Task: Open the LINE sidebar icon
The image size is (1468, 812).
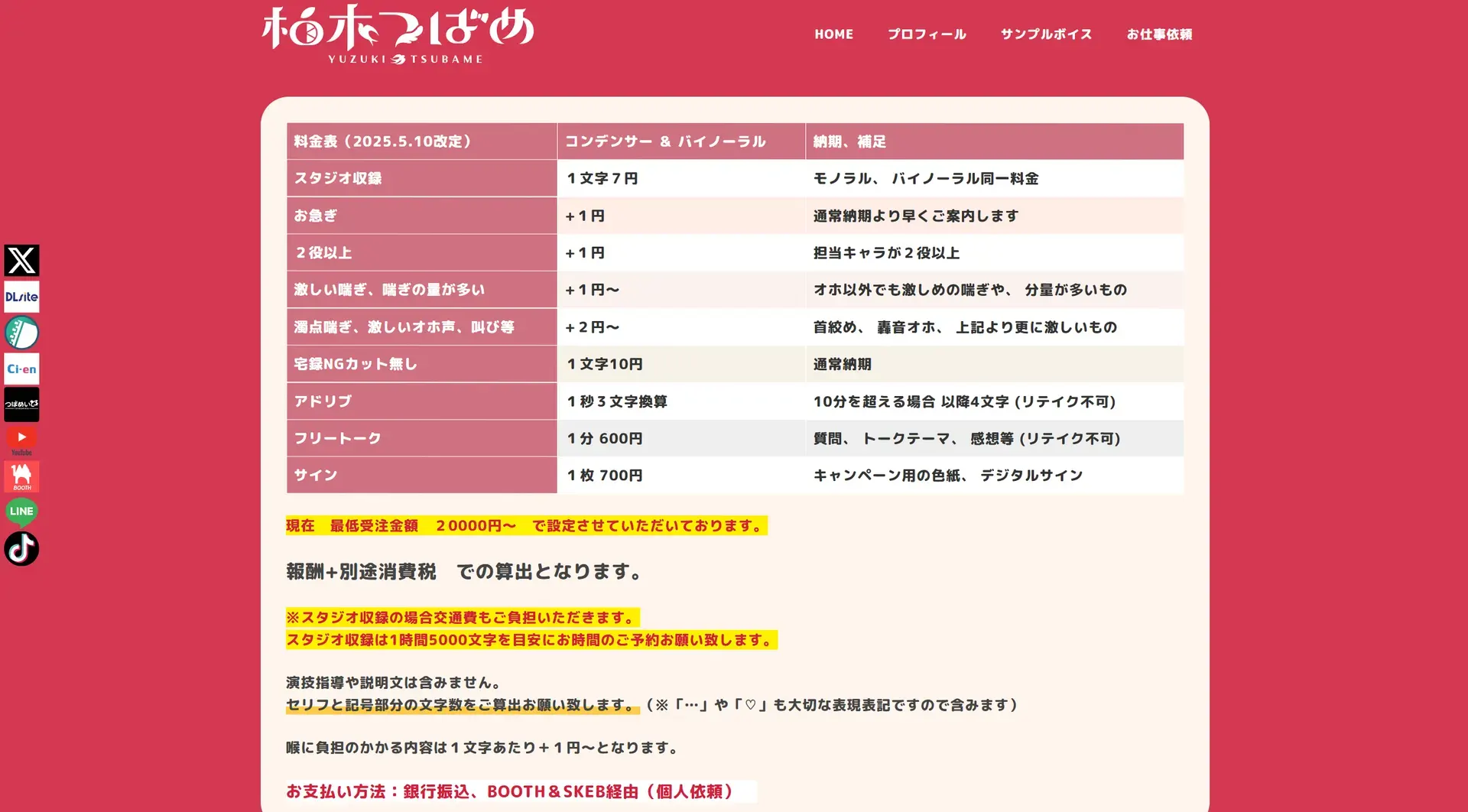Action: click(x=21, y=512)
